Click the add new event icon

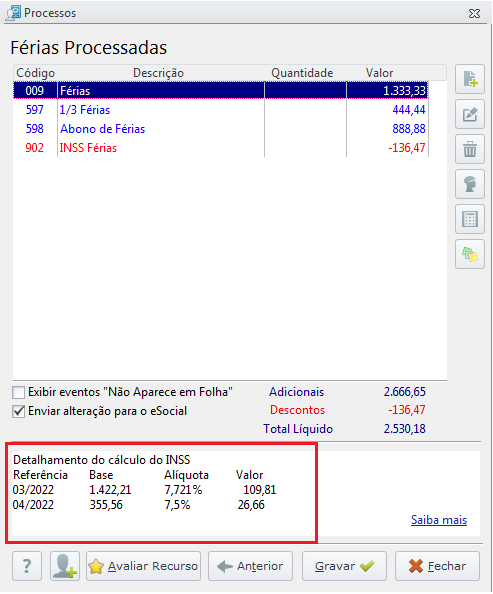point(470,79)
